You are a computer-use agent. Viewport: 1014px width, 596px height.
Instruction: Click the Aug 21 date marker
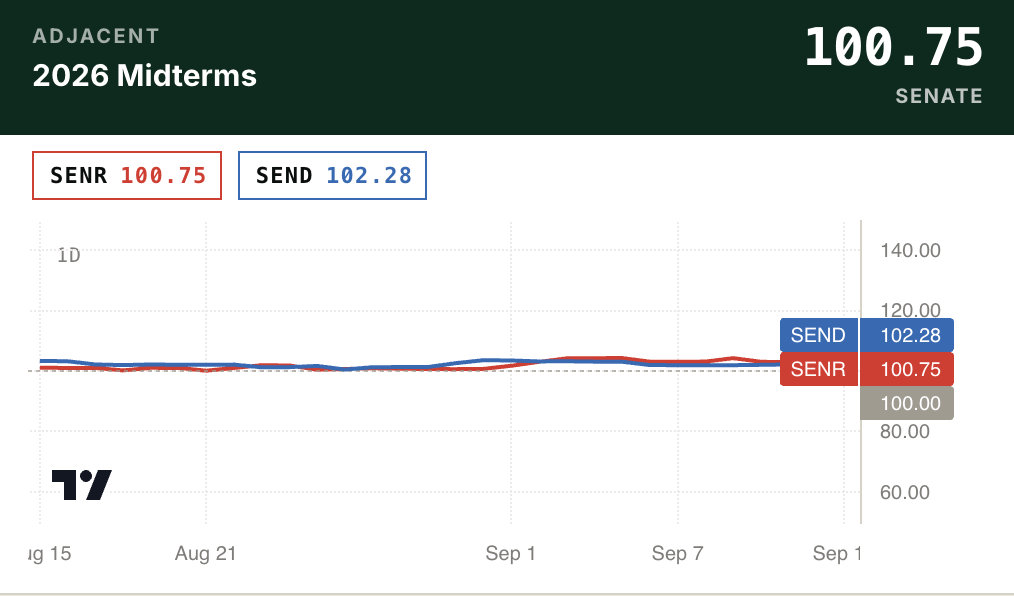[x=206, y=553]
